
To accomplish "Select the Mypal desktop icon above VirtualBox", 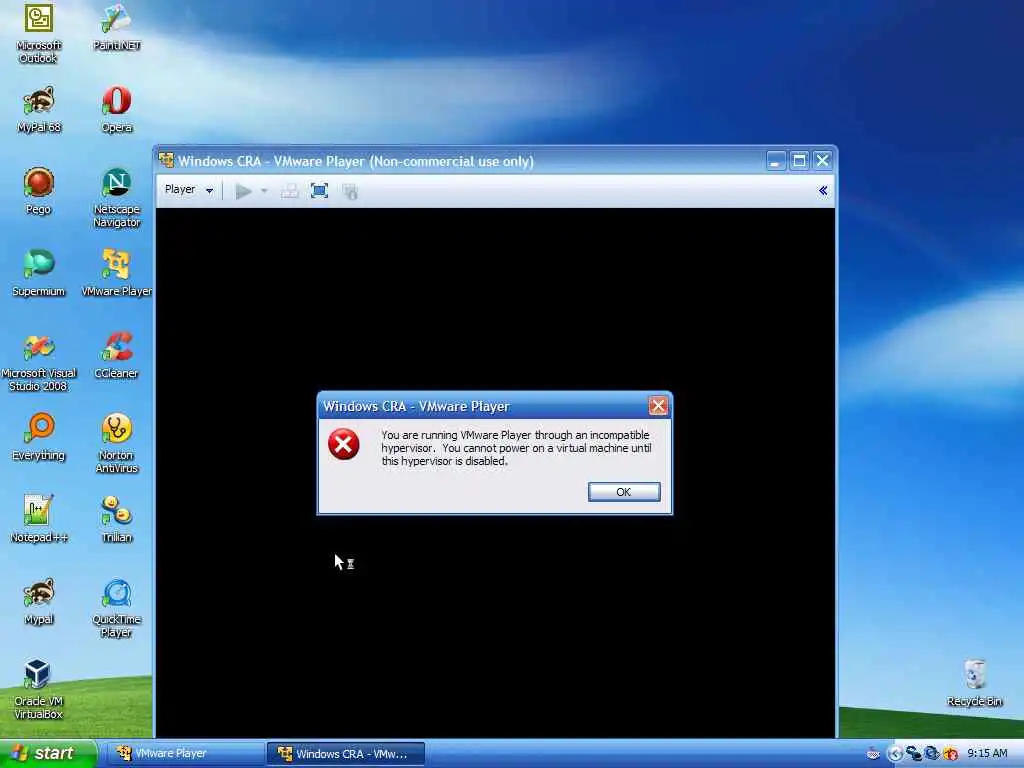I will 39,601.
